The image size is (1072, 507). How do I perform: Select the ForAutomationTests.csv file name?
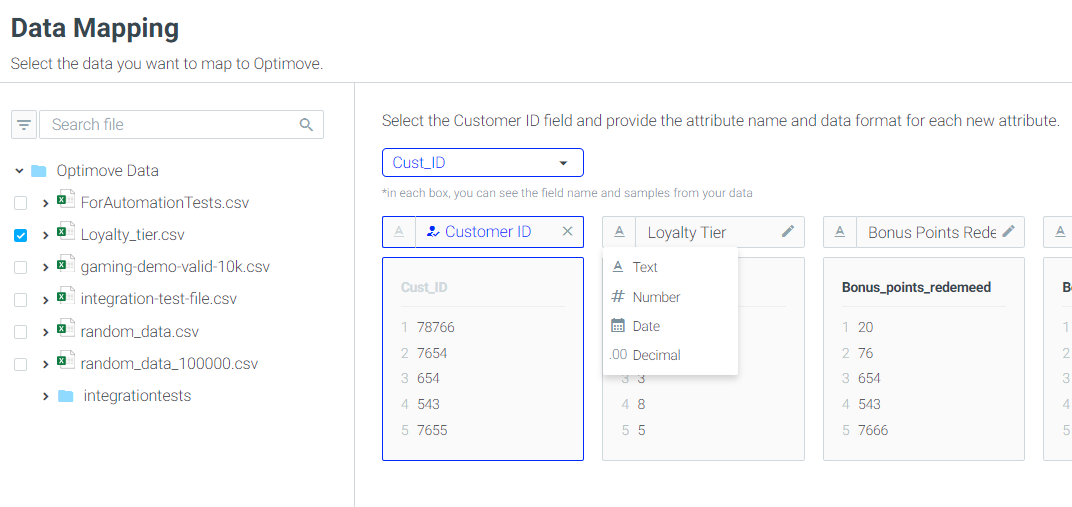point(165,203)
